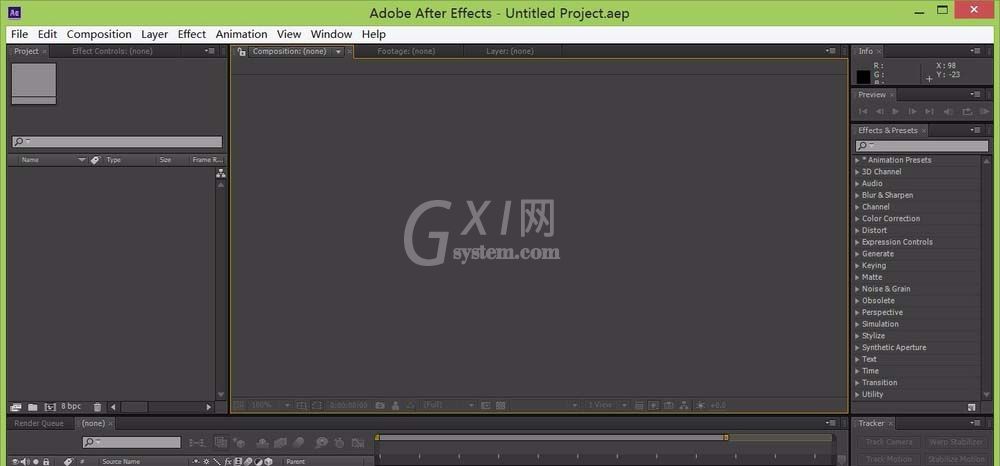Play the preview with the play button

895,112
